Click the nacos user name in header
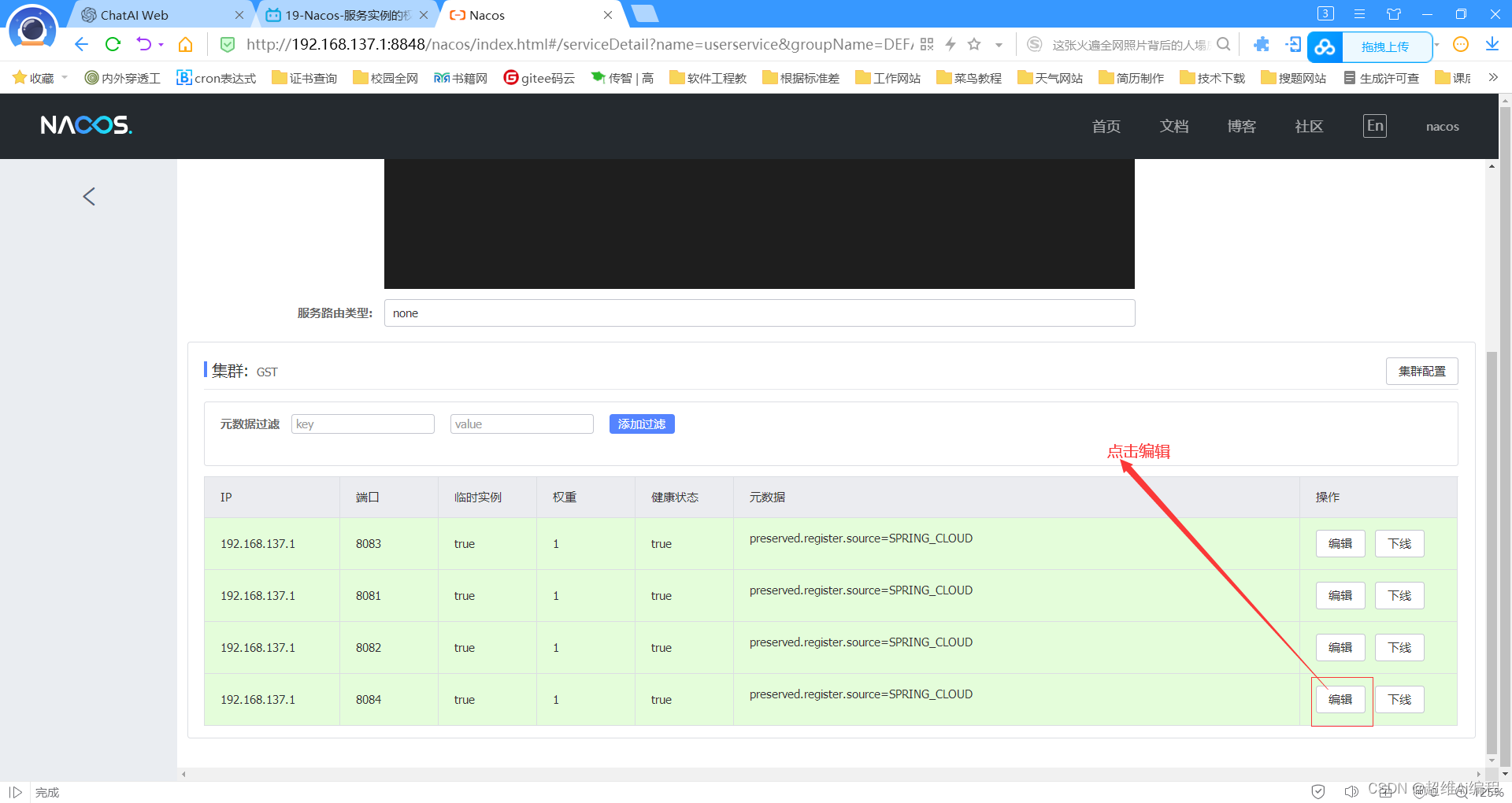Image resolution: width=1512 pixels, height=803 pixels. point(1443,126)
